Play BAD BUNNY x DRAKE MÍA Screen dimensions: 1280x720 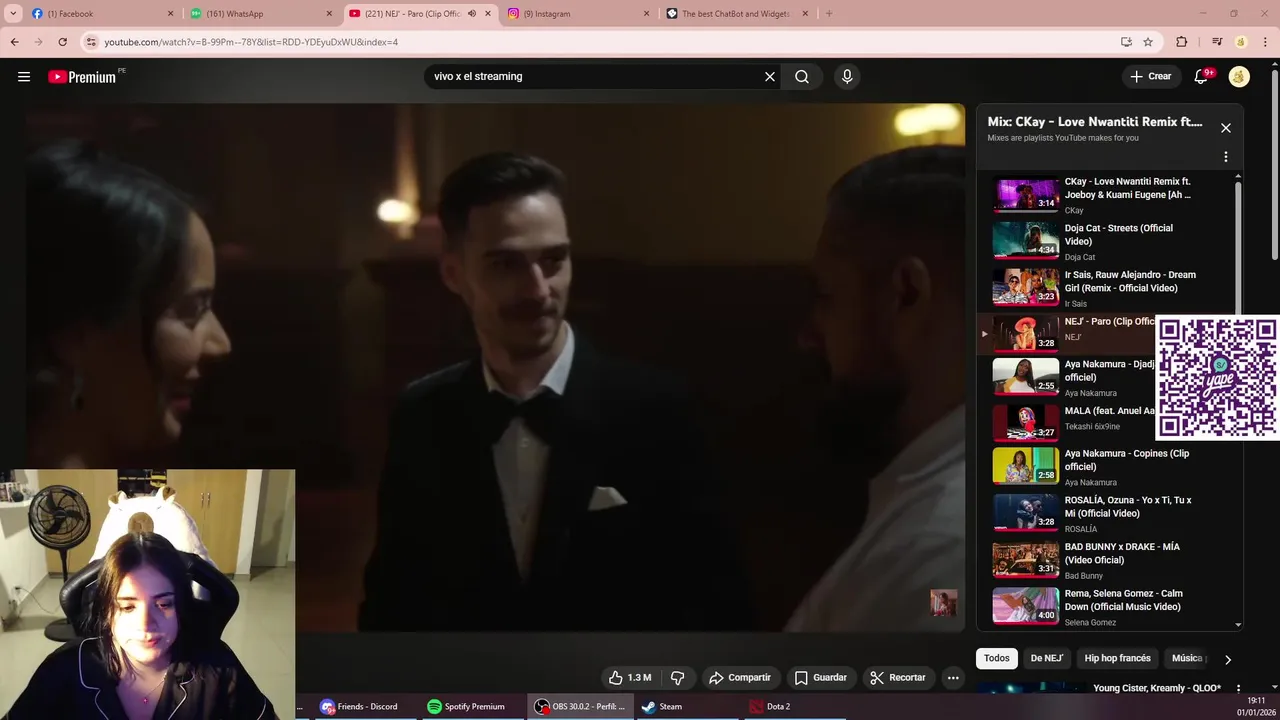coord(1109,560)
